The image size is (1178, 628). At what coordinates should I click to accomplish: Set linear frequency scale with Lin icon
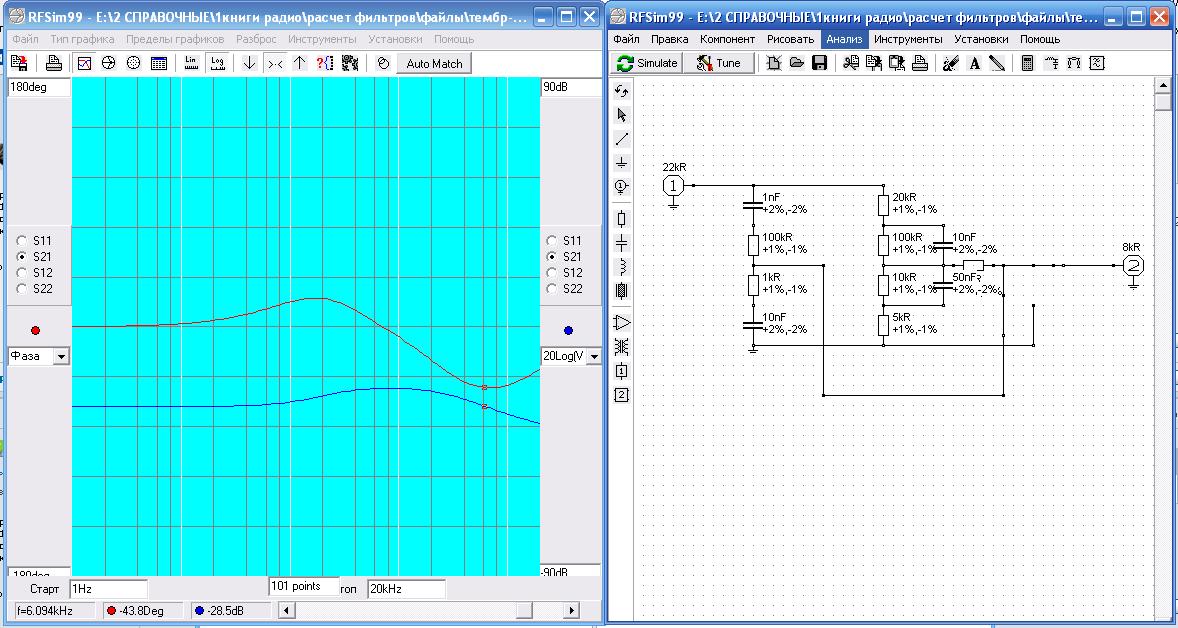[192, 63]
